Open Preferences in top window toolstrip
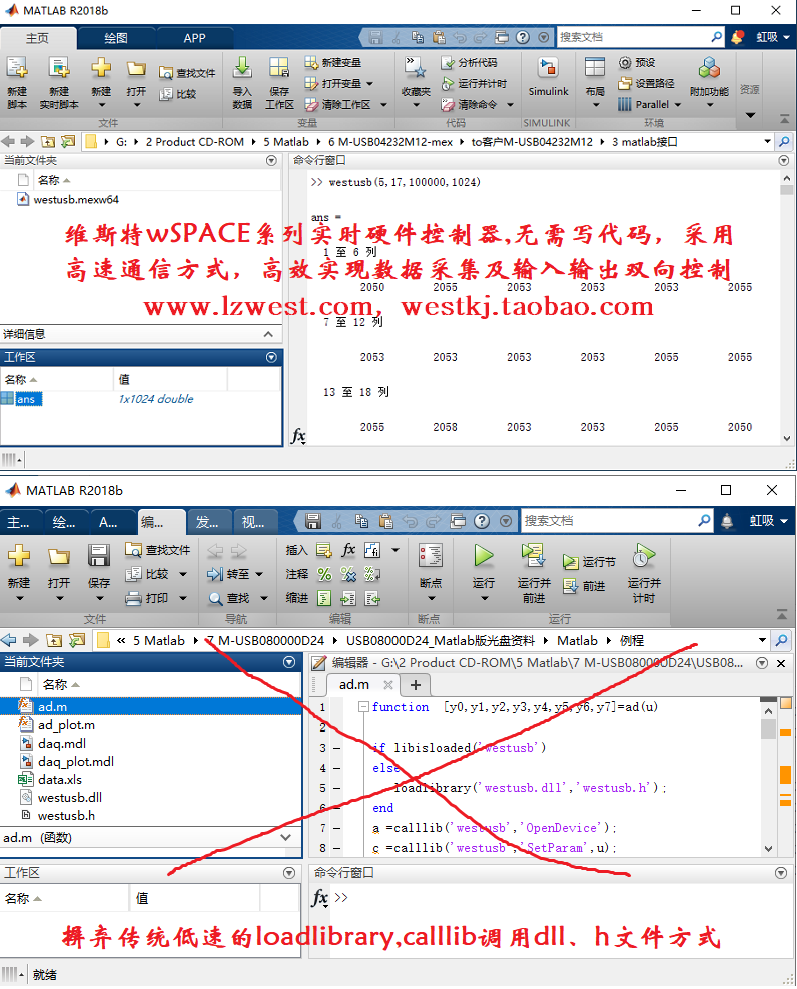Image resolution: width=797 pixels, height=989 pixels. (637, 62)
